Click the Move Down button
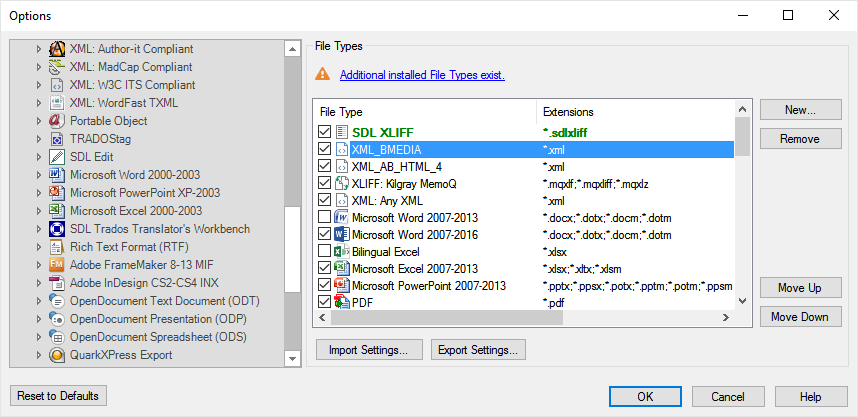Image resolution: width=858 pixels, height=417 pixels. click(801, 317)
